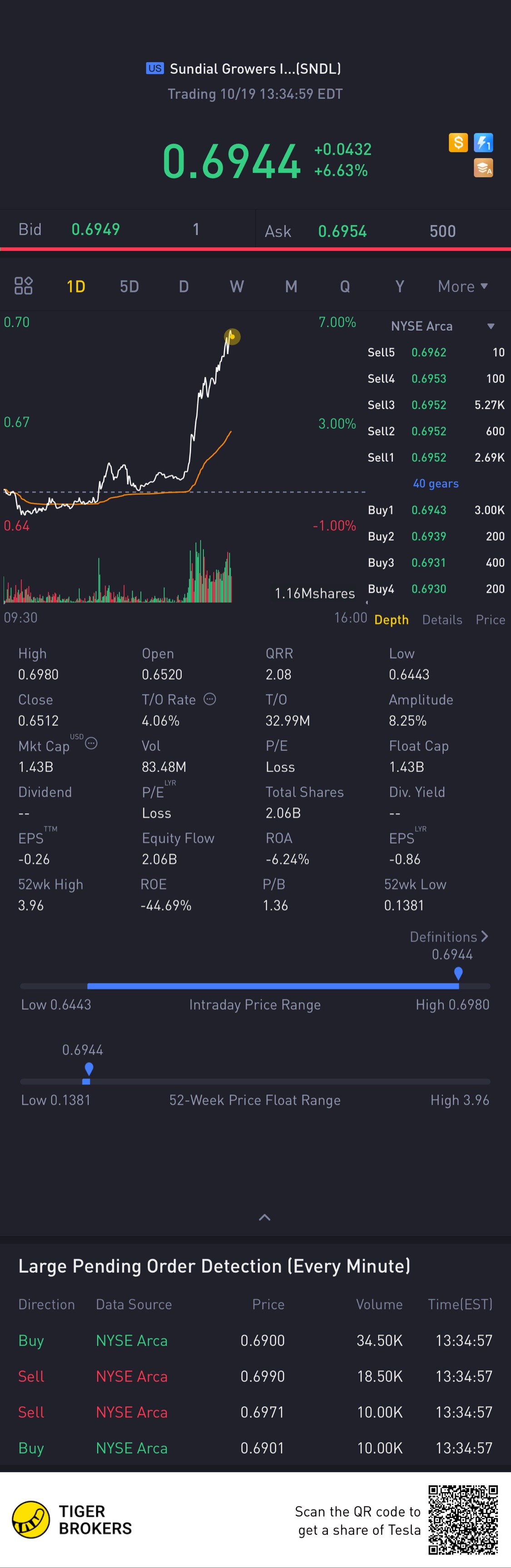
Task: Tap the Buy2 row at 0.6939
Action: [436, 536]
